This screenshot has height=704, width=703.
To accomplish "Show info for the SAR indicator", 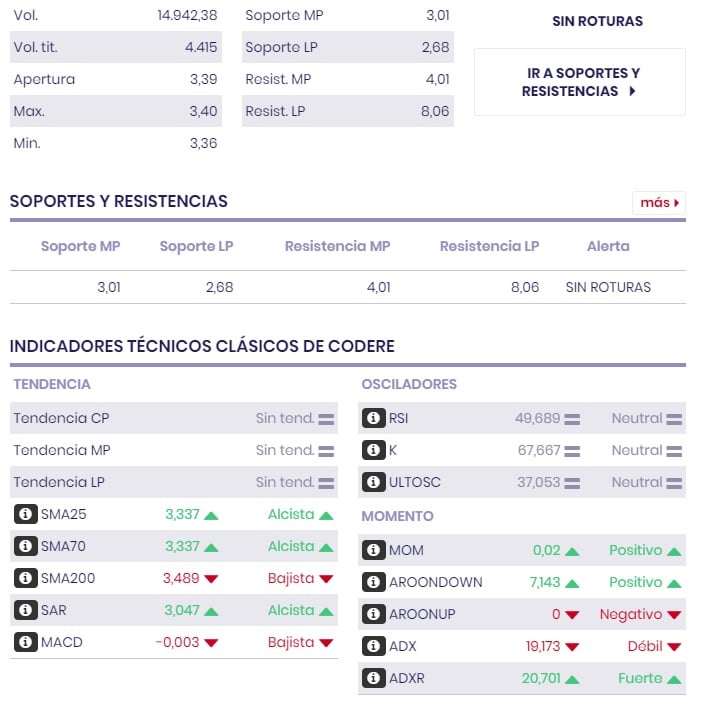I will click(25, 610).
